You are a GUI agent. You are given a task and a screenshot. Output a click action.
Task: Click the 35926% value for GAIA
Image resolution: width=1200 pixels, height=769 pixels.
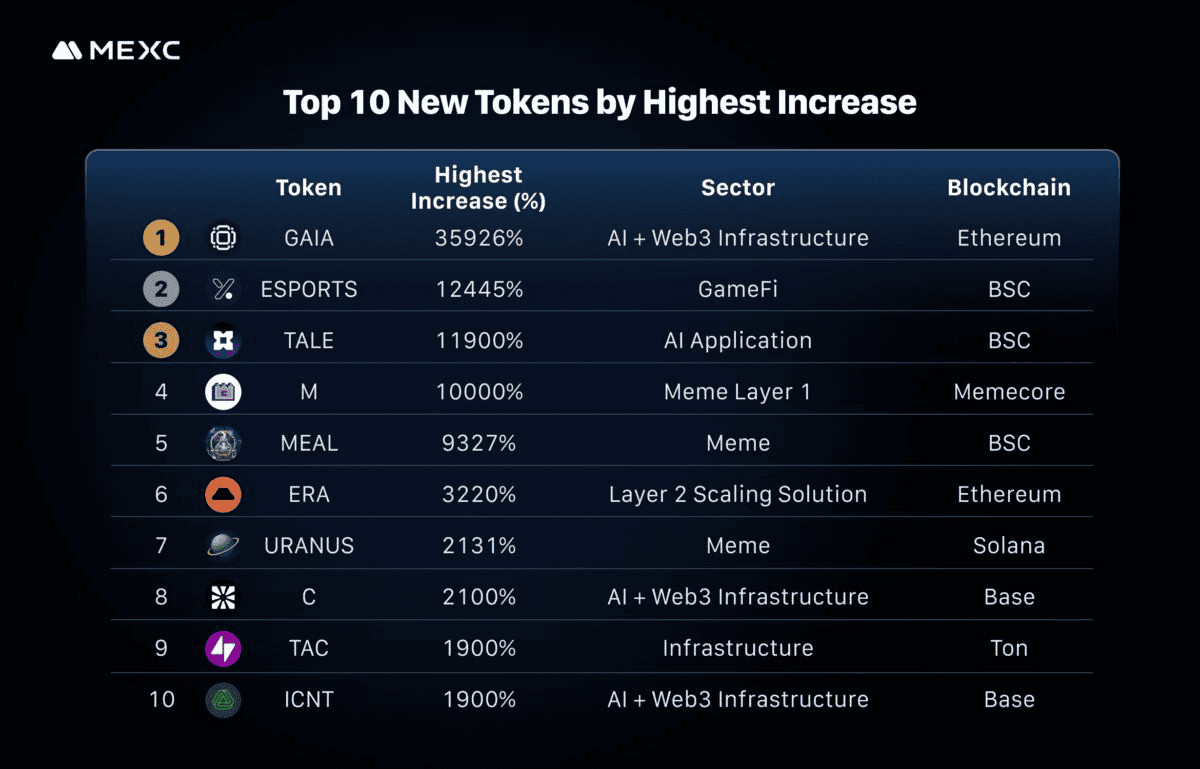tap(479, 238)
